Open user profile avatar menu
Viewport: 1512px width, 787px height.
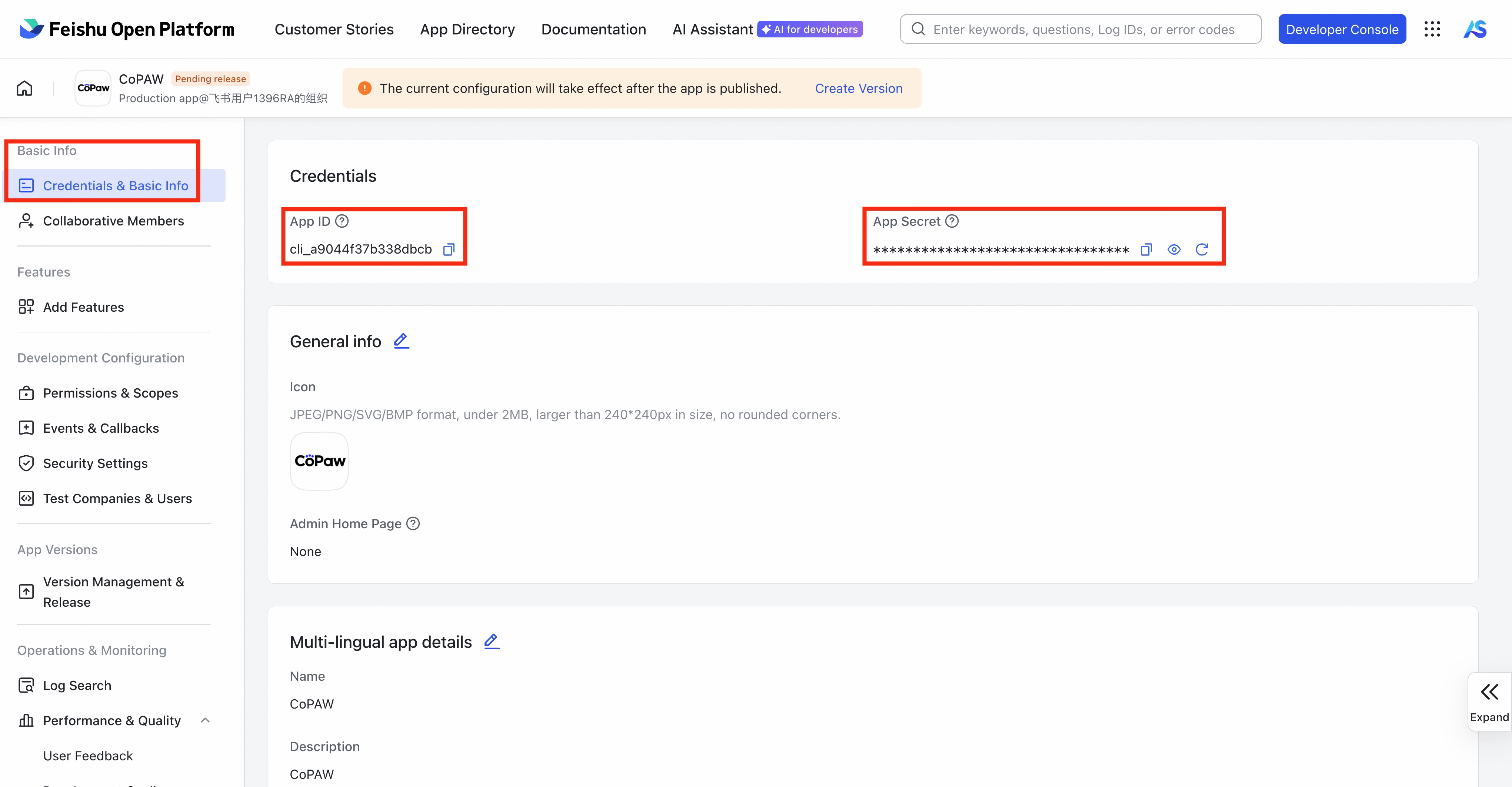pyautogui.click(x=1475, y=29)
